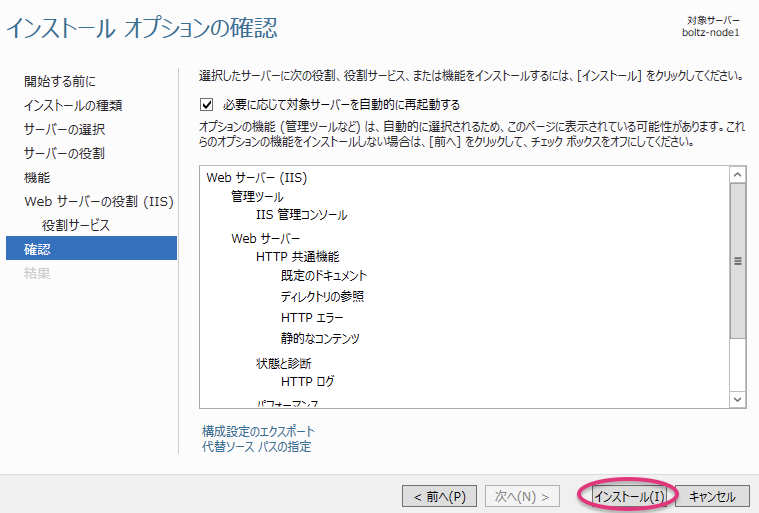Select the 機能 wizard step
This screenshot has width=759, height=513.
(x=37, y=178)
